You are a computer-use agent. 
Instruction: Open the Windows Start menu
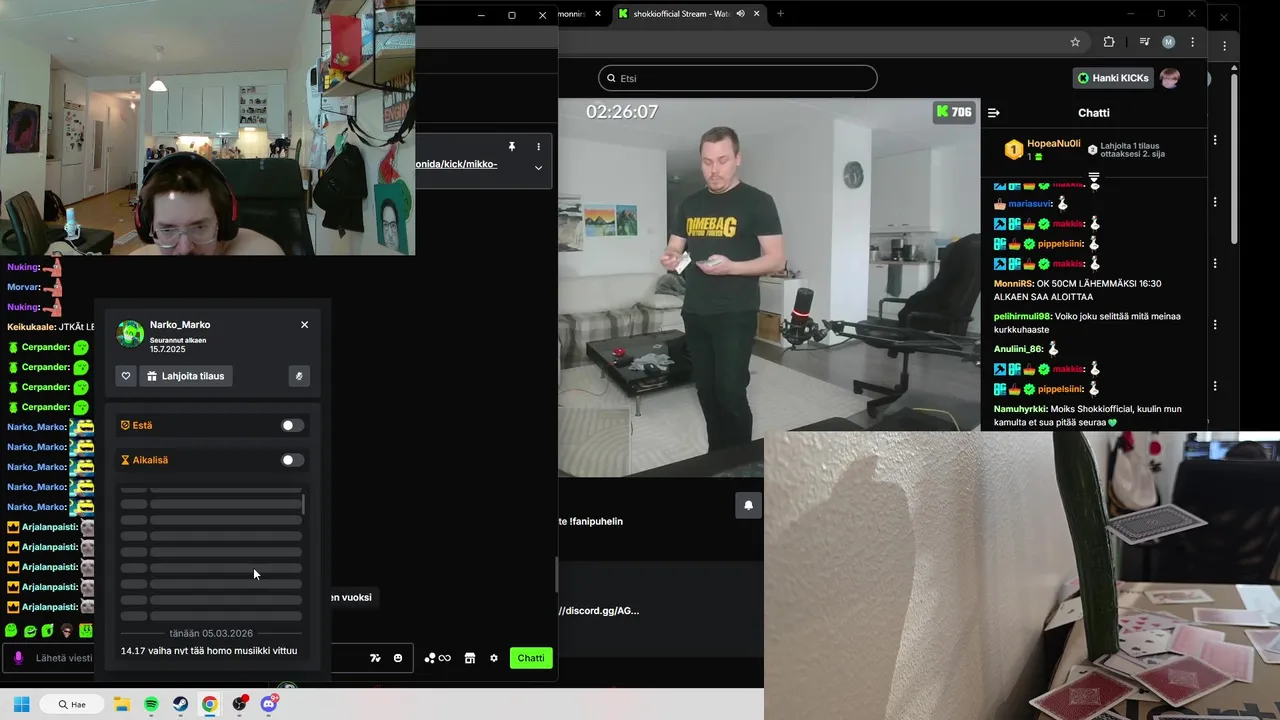(21, 704)
